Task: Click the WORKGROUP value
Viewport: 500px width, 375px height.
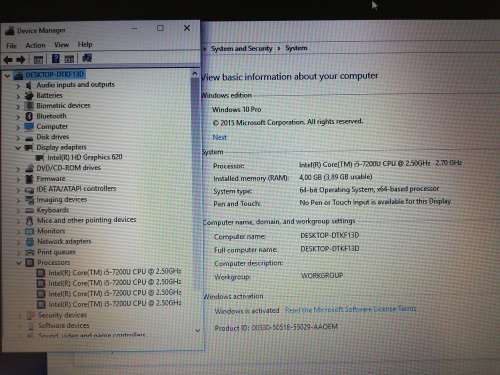Action: [322, 276]
